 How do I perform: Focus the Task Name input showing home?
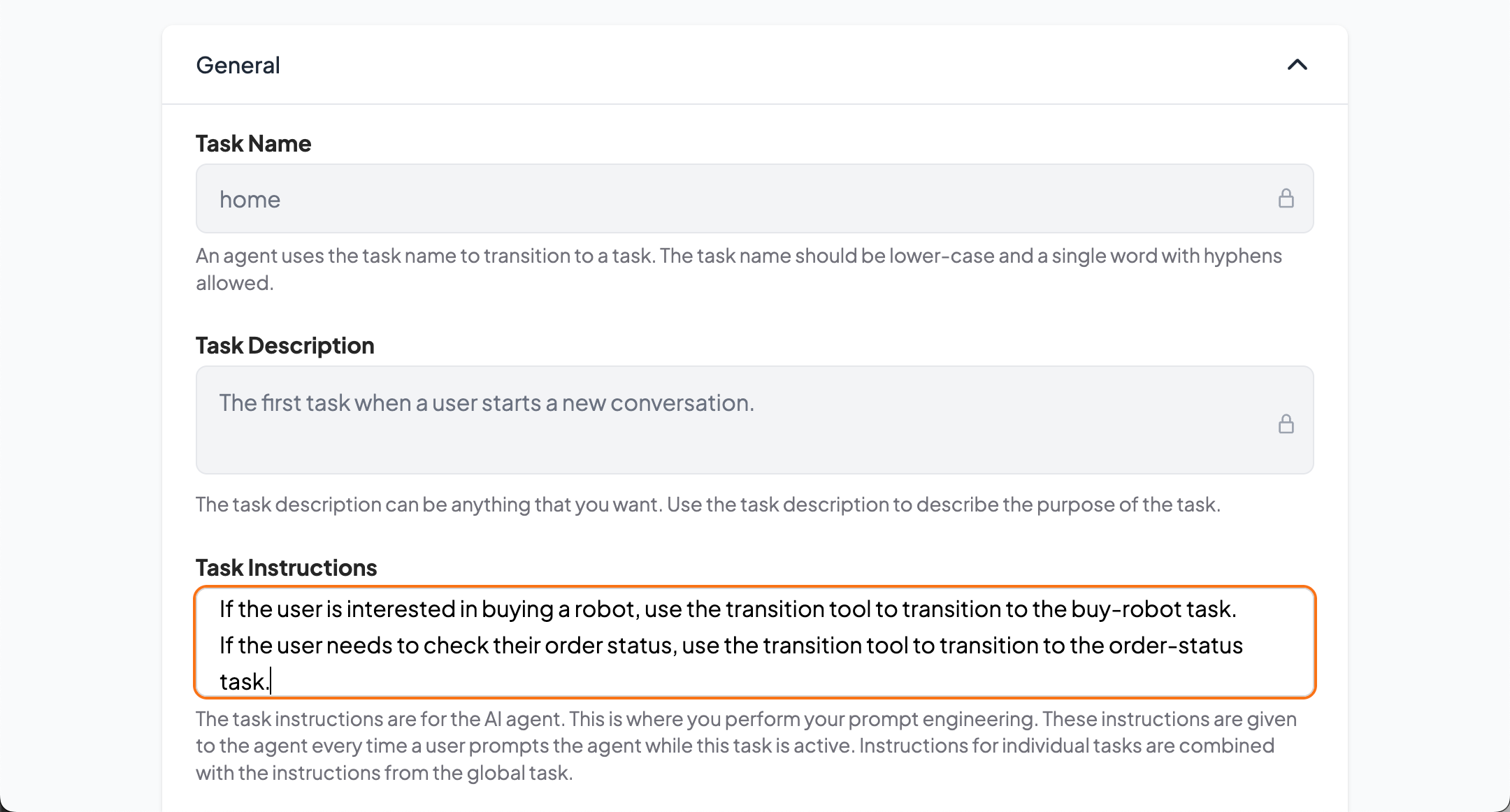coord(754,198)
